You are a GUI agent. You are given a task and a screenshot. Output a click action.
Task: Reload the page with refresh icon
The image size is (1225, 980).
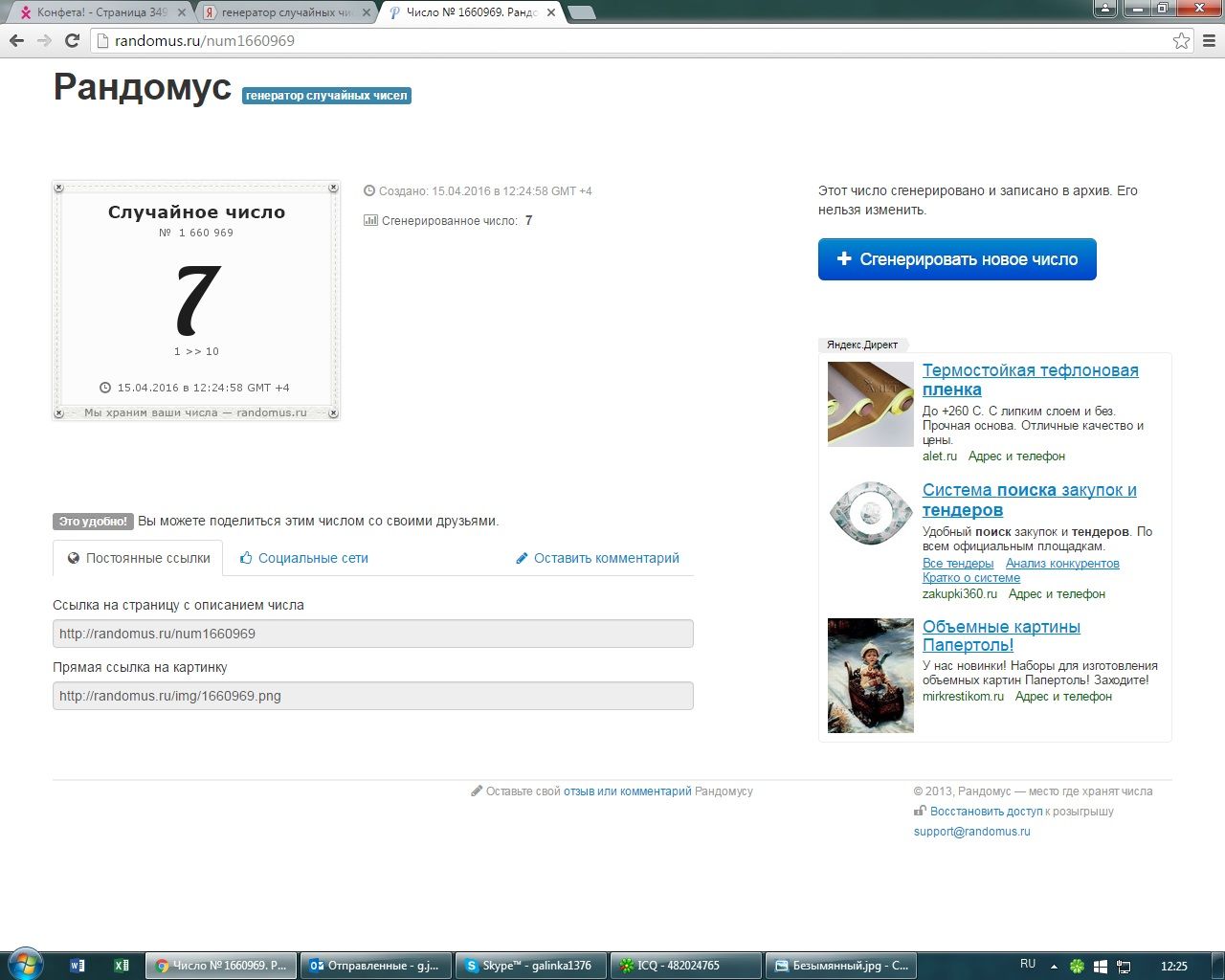(x=72, y=40)
